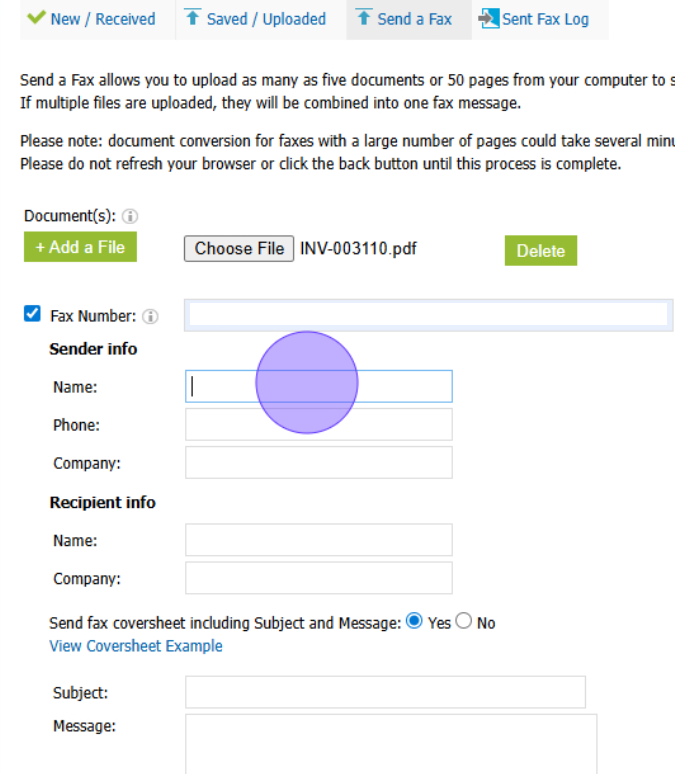
Task: Select Yes for fax coversheet
Action: pos(414,621)
